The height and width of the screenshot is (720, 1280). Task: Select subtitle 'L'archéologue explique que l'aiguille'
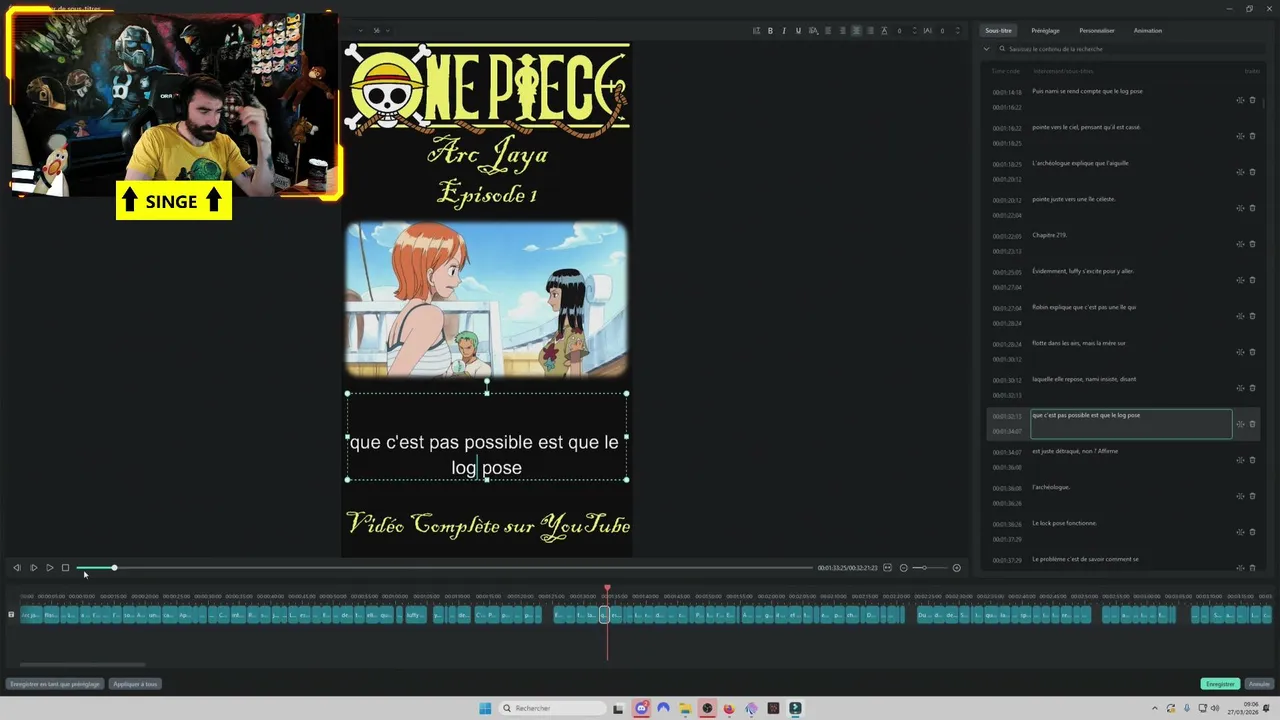(x=1125, y=171)
